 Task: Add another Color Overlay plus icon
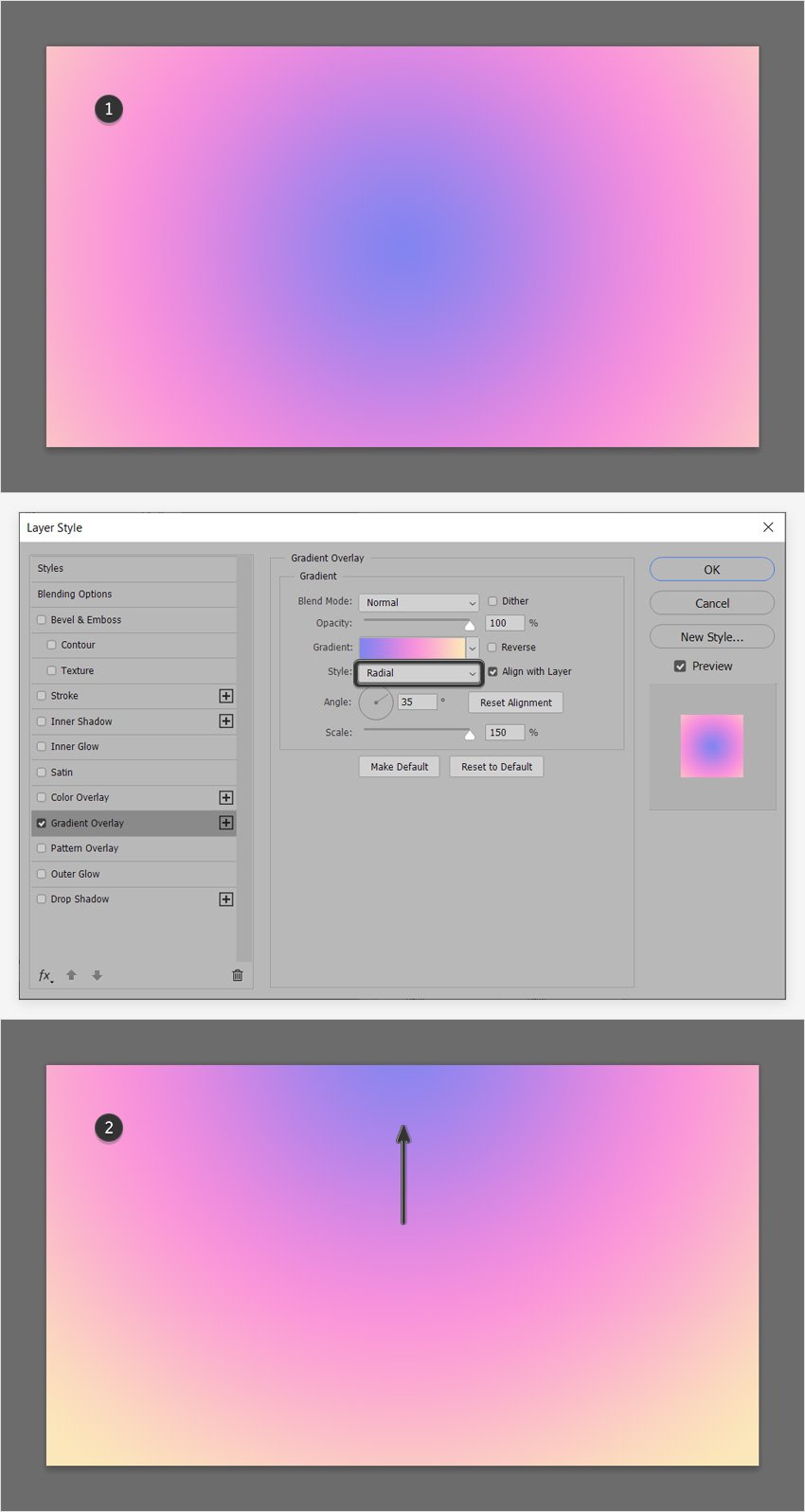pos(226,798)
